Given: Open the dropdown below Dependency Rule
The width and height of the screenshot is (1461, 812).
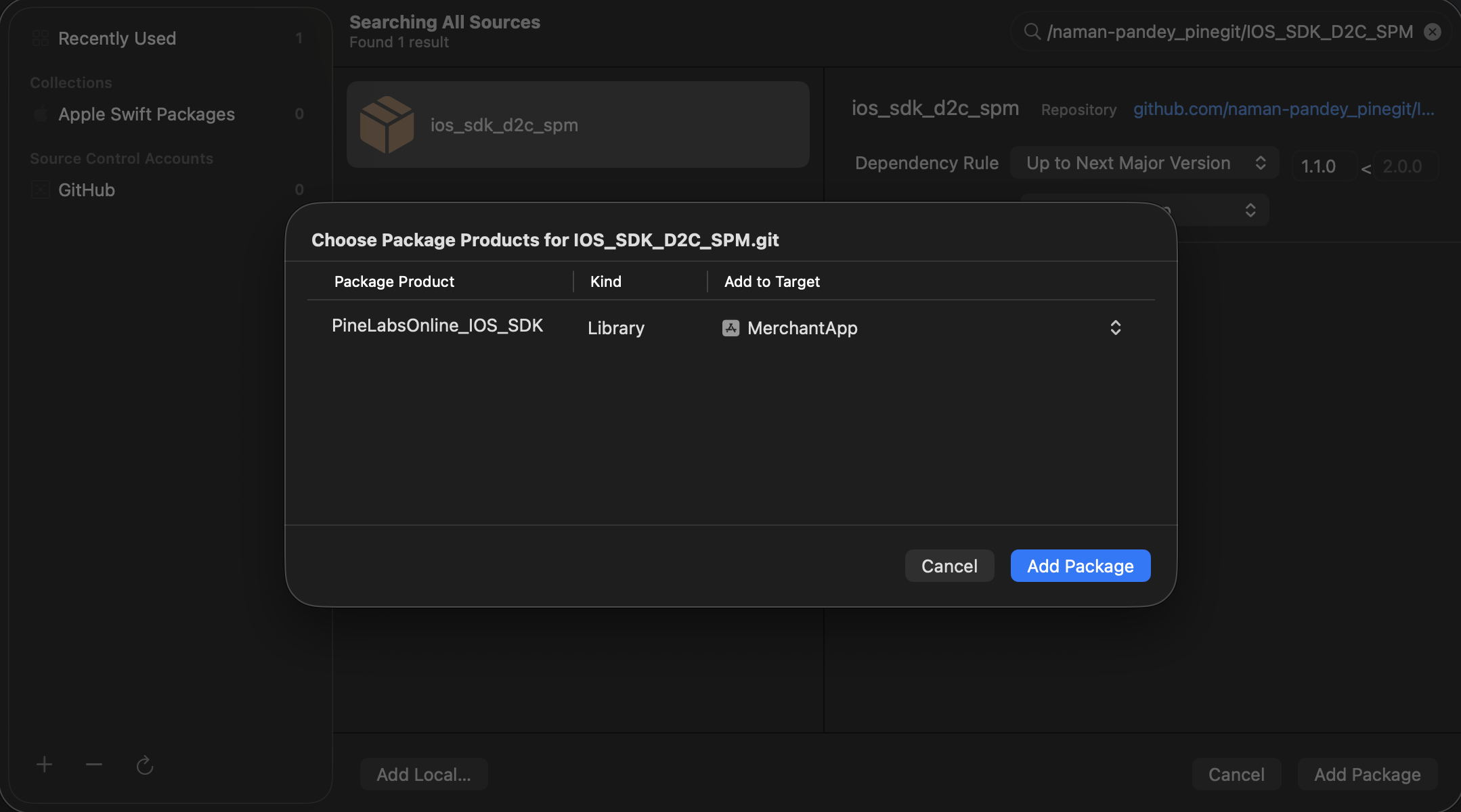Looking at the screenshot, I should click(x=1144, y=210).
